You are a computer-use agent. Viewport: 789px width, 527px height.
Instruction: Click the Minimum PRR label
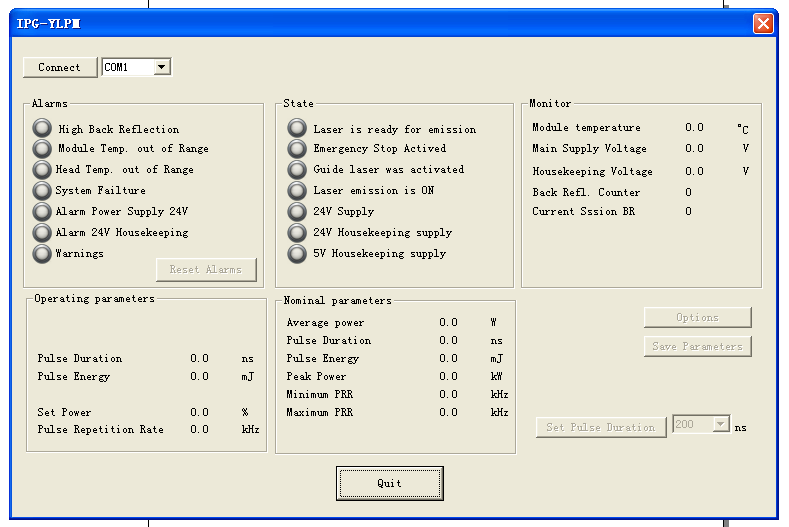(x=320, y=395)
